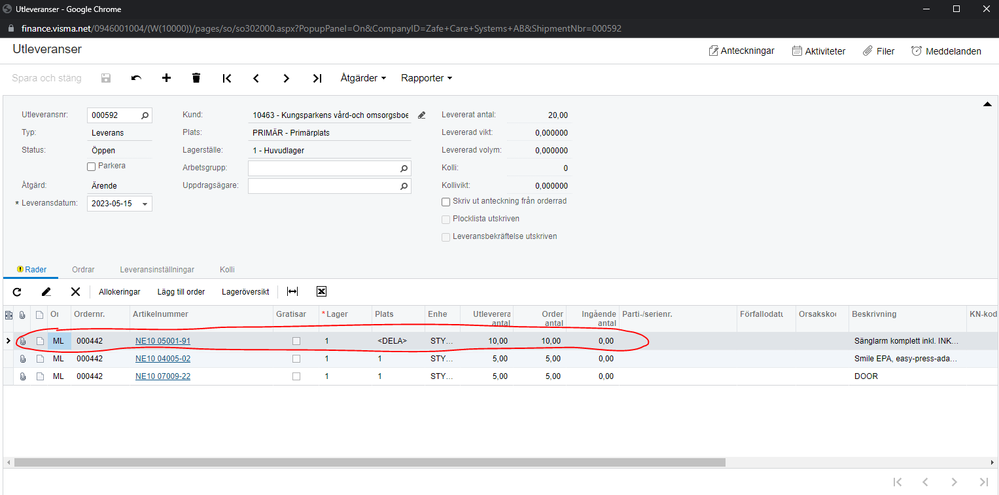Toggle the Parkera checkbox
Viewport: 999px width, 495px height.
(x=91, y=166)
